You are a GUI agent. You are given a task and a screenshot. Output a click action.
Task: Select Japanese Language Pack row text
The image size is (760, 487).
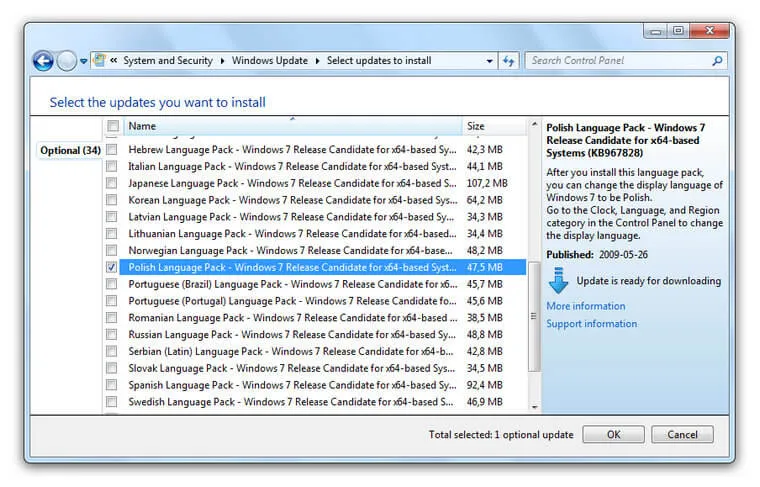(x=292, y=183)
